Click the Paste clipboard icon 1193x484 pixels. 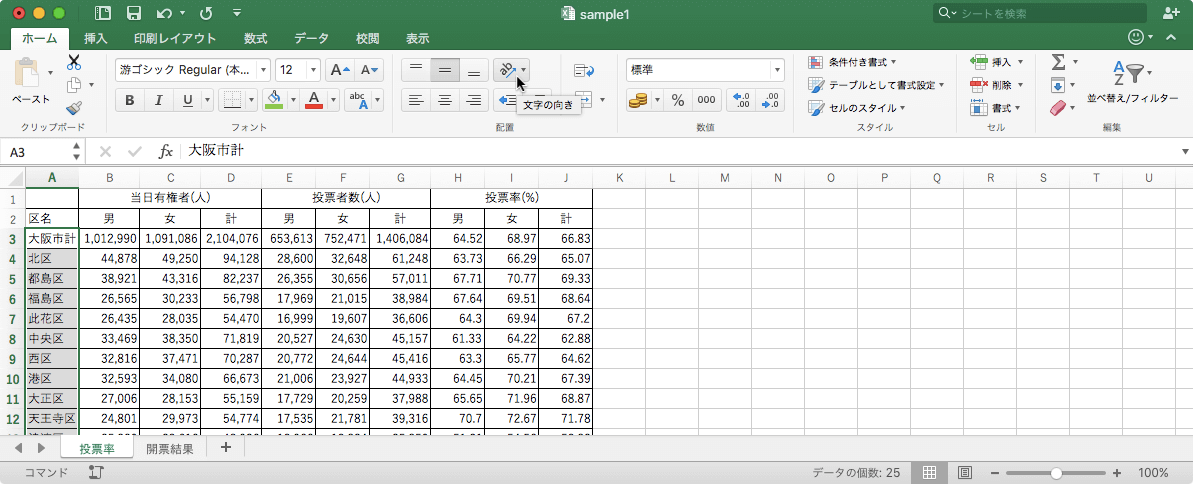29,73
